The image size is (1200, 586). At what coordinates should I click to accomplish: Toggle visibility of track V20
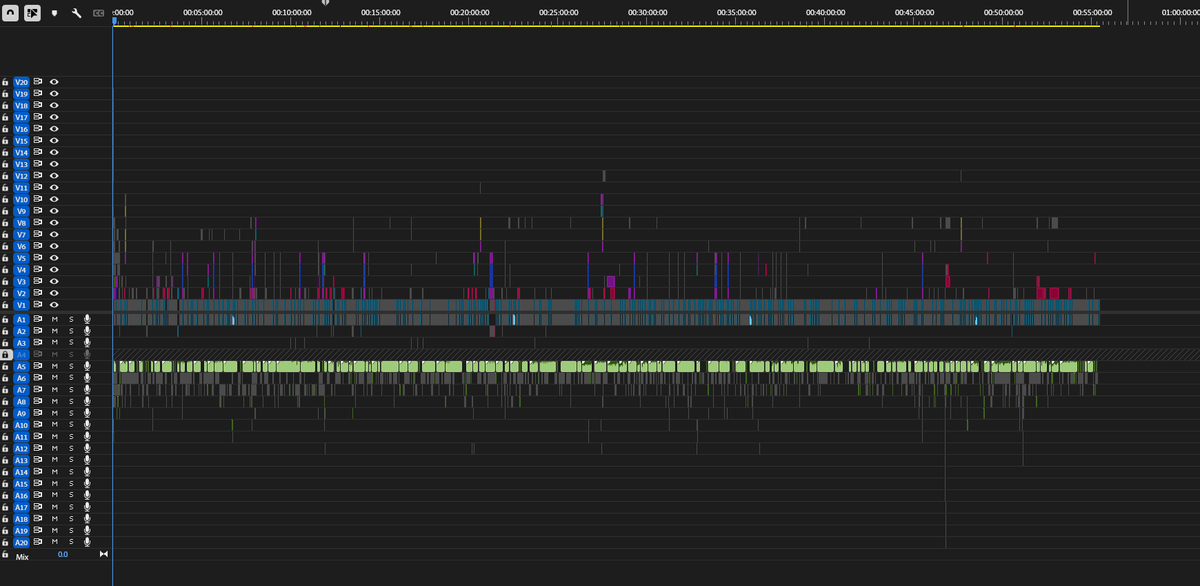(54, 82)
